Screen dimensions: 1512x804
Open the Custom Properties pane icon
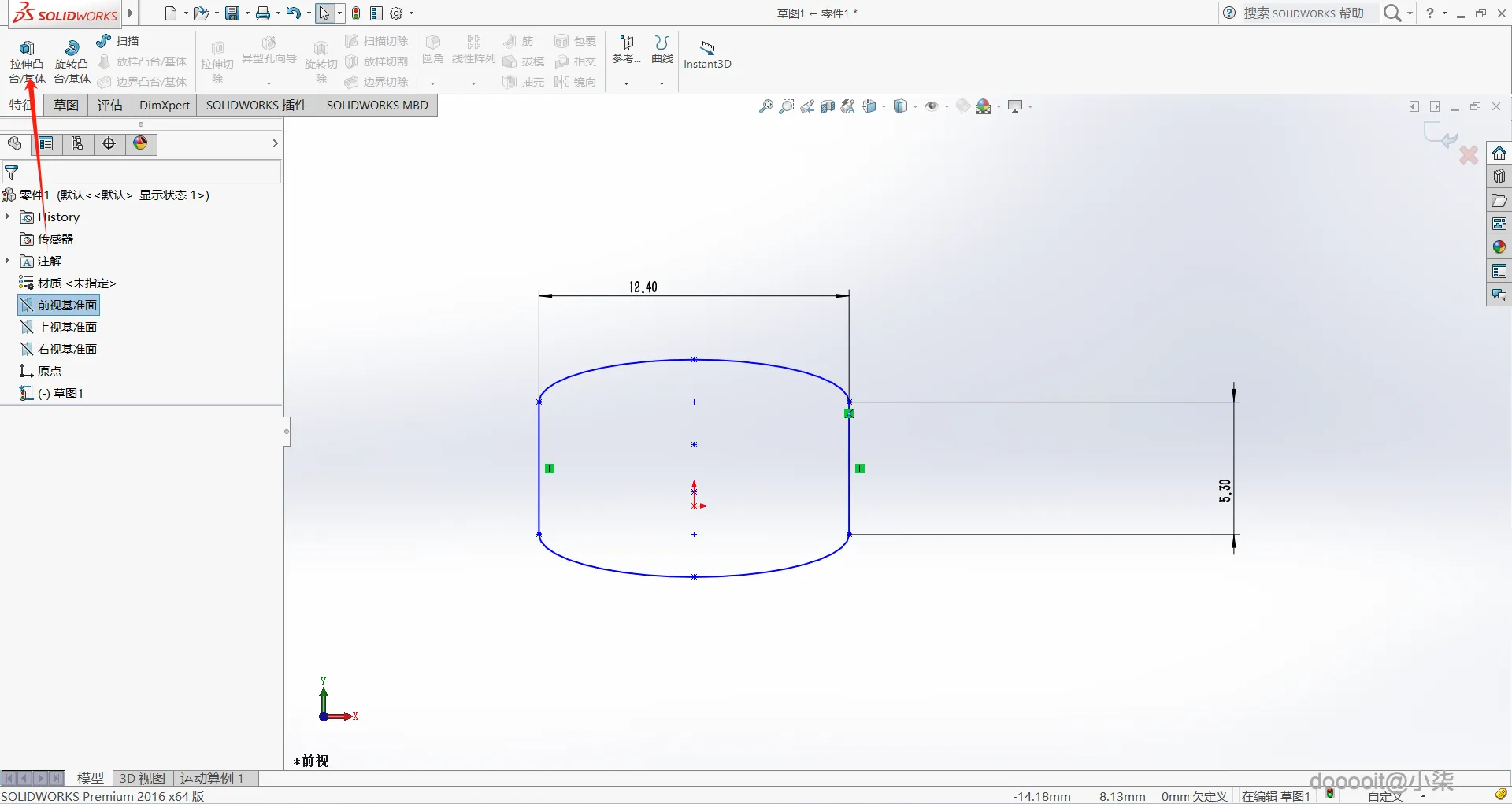(1499, 271)
